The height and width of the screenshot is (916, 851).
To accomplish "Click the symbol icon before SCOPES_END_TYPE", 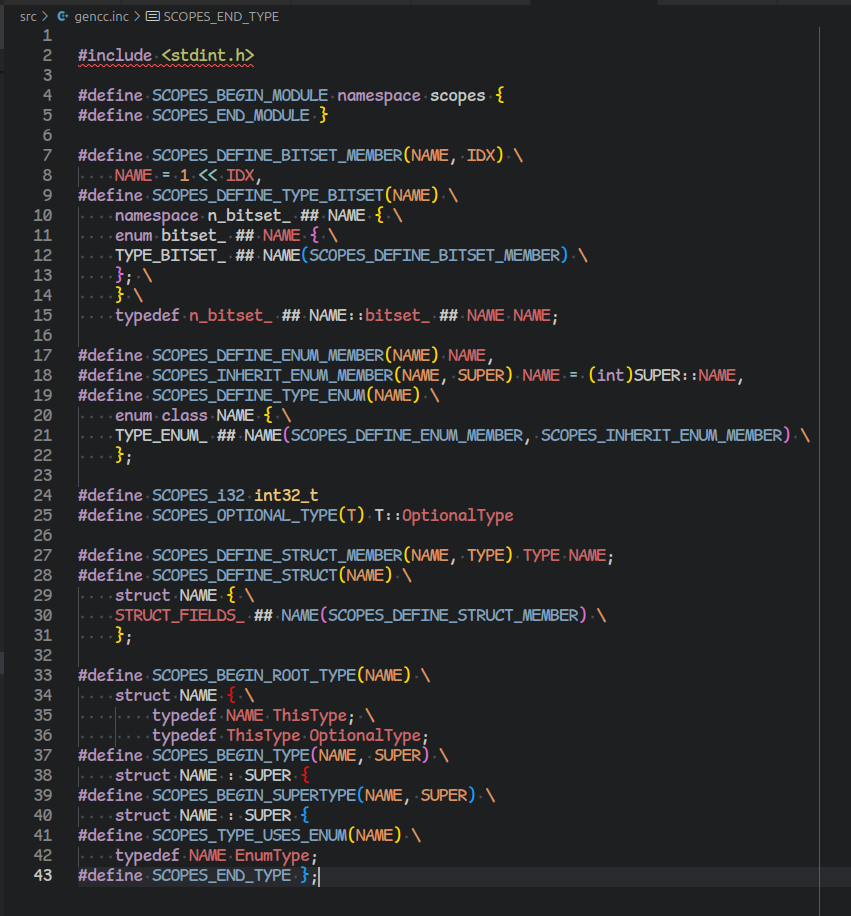I will coord(153,16).
